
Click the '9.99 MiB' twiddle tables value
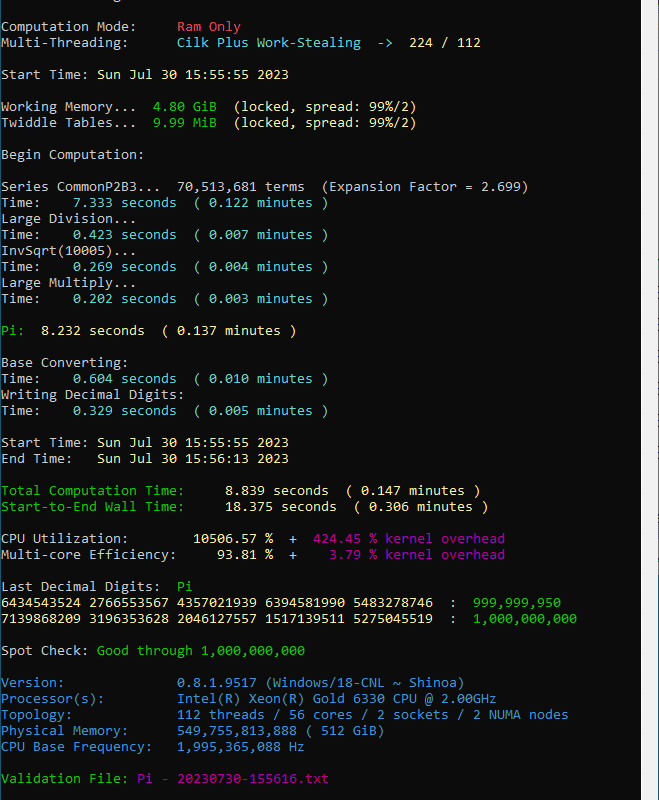[185, 123]
